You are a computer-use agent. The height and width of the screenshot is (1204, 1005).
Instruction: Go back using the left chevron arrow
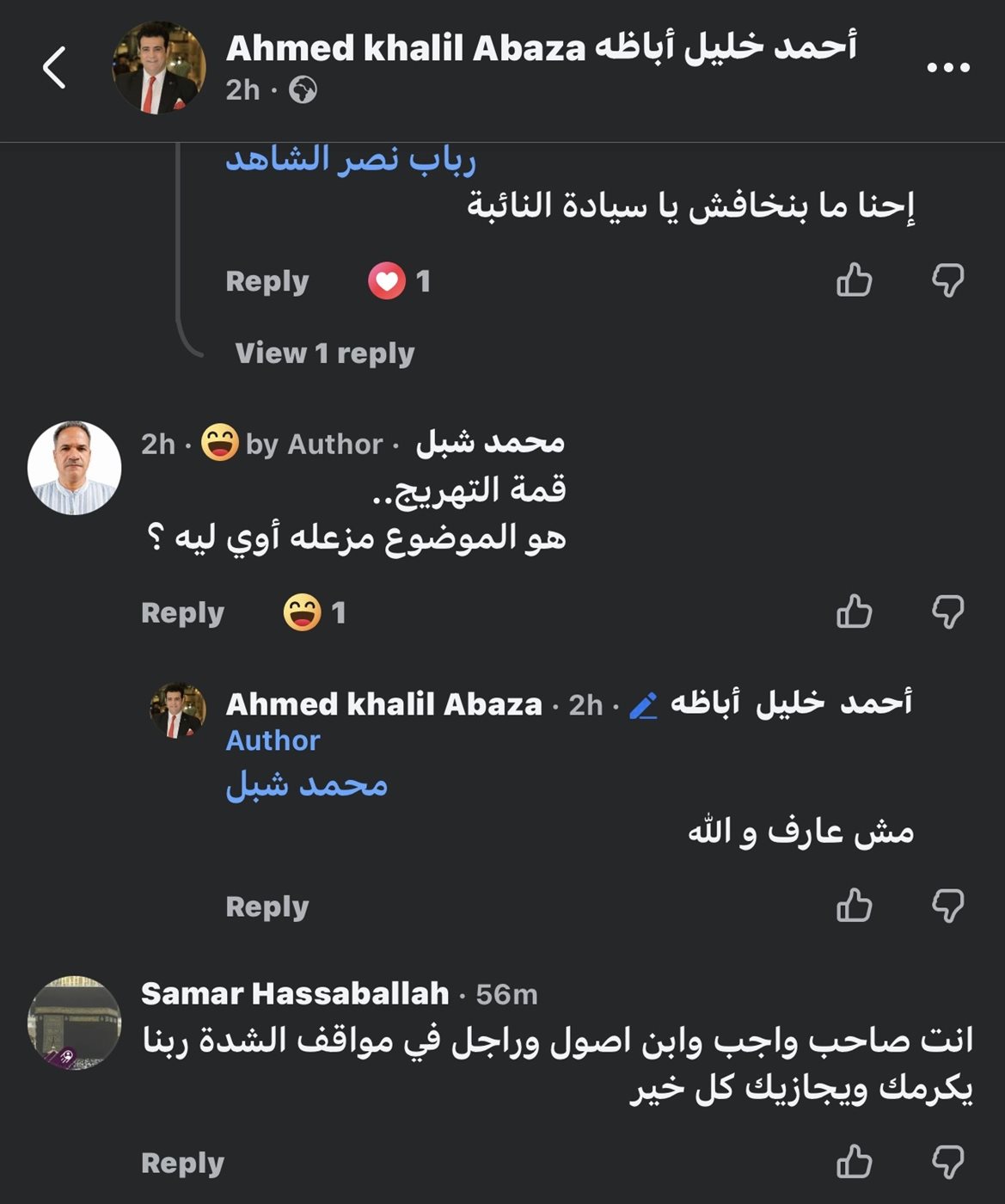click(54, 68)
